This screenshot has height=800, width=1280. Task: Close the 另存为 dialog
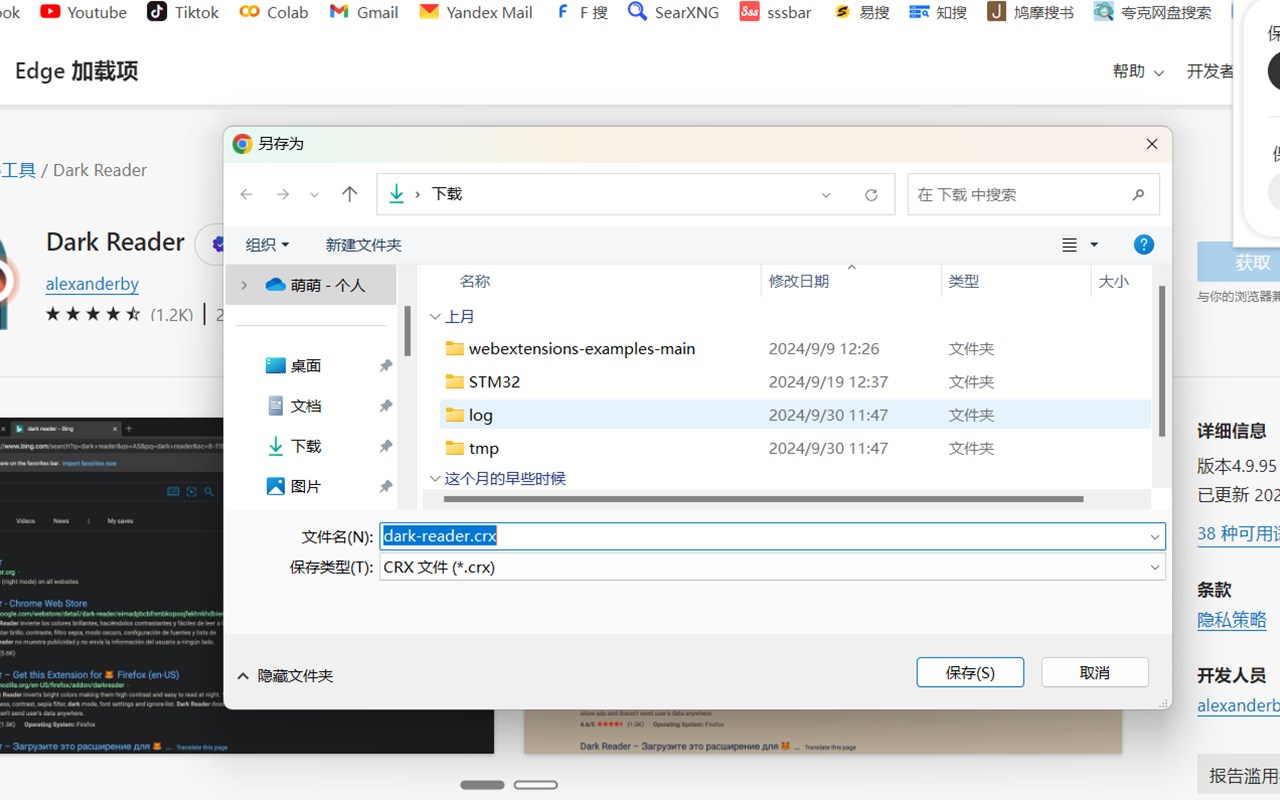tap(1152, 144)
